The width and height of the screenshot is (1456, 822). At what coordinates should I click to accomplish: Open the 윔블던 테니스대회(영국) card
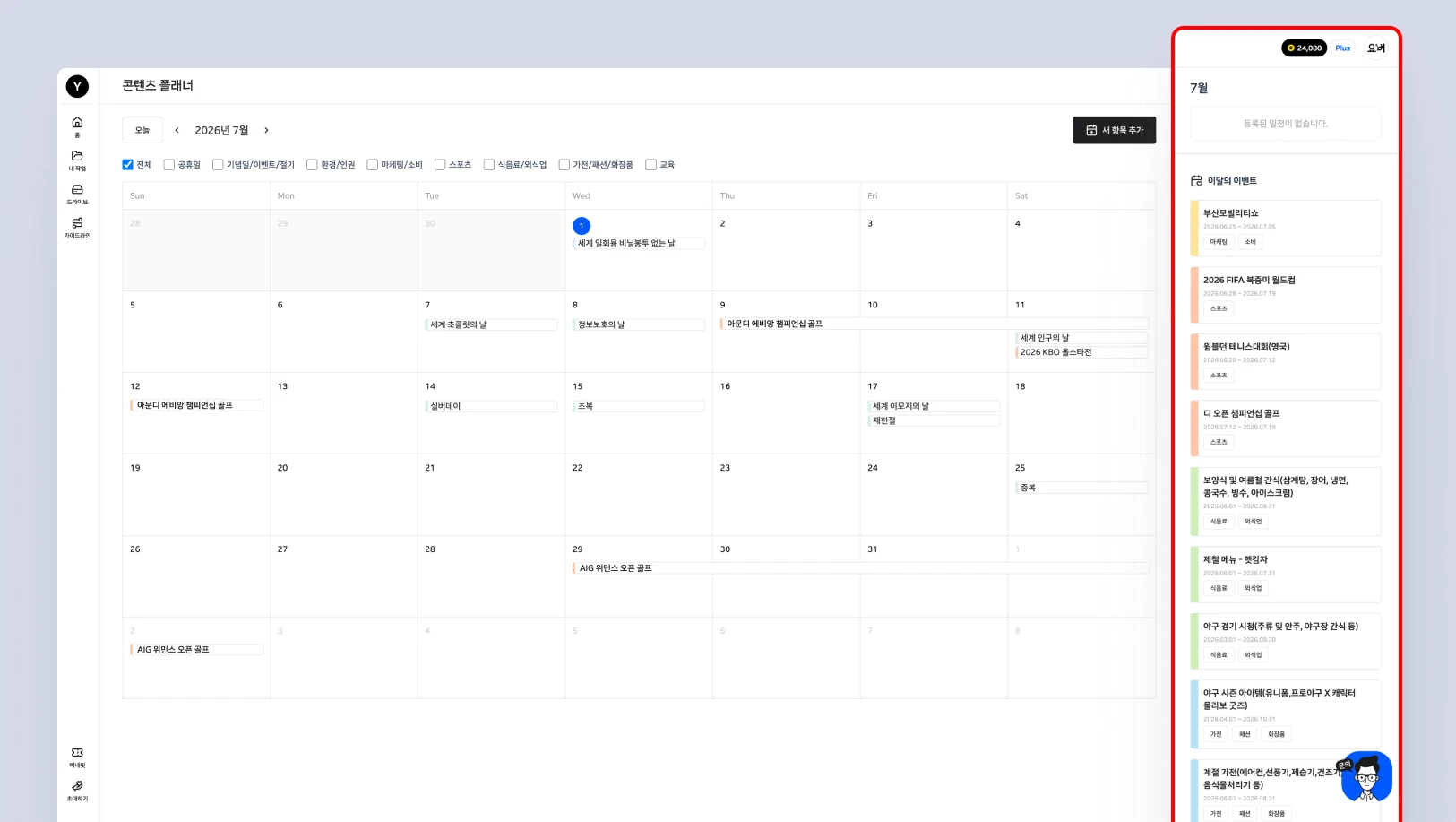click(1285, 361)
